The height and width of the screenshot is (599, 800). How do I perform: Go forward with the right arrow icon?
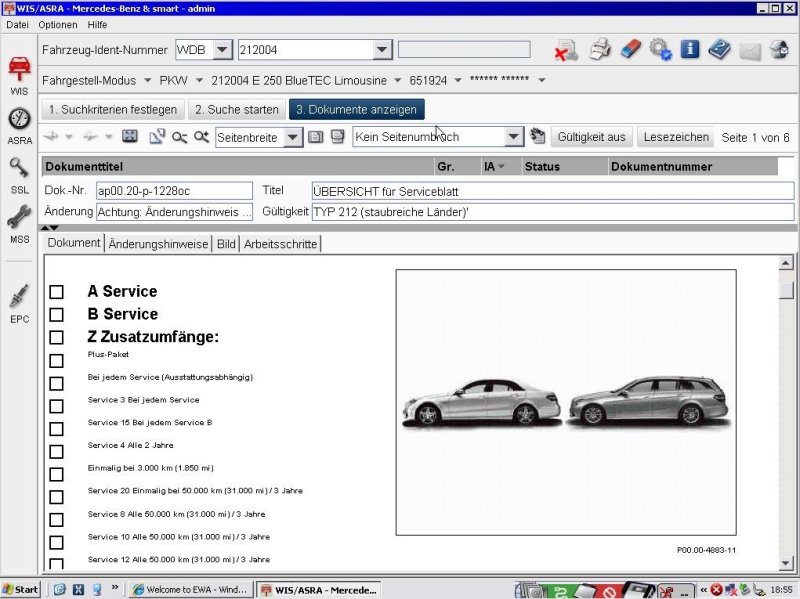point(90,137)
